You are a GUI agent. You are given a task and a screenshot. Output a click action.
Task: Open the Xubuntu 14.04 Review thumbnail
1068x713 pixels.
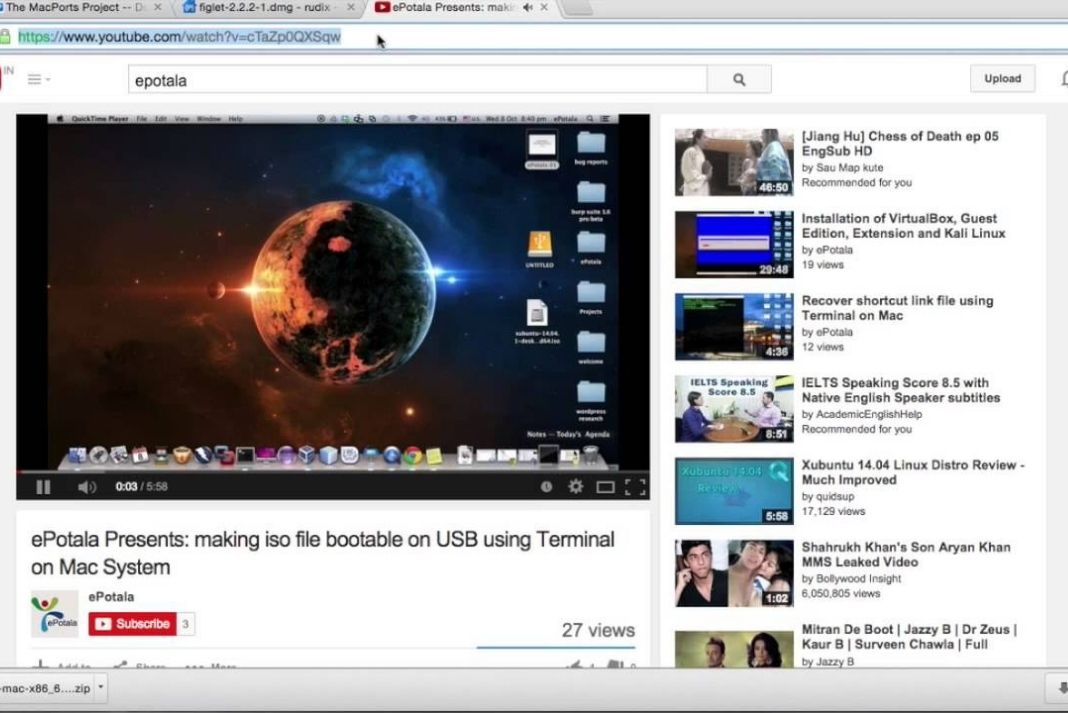point(734,491)
